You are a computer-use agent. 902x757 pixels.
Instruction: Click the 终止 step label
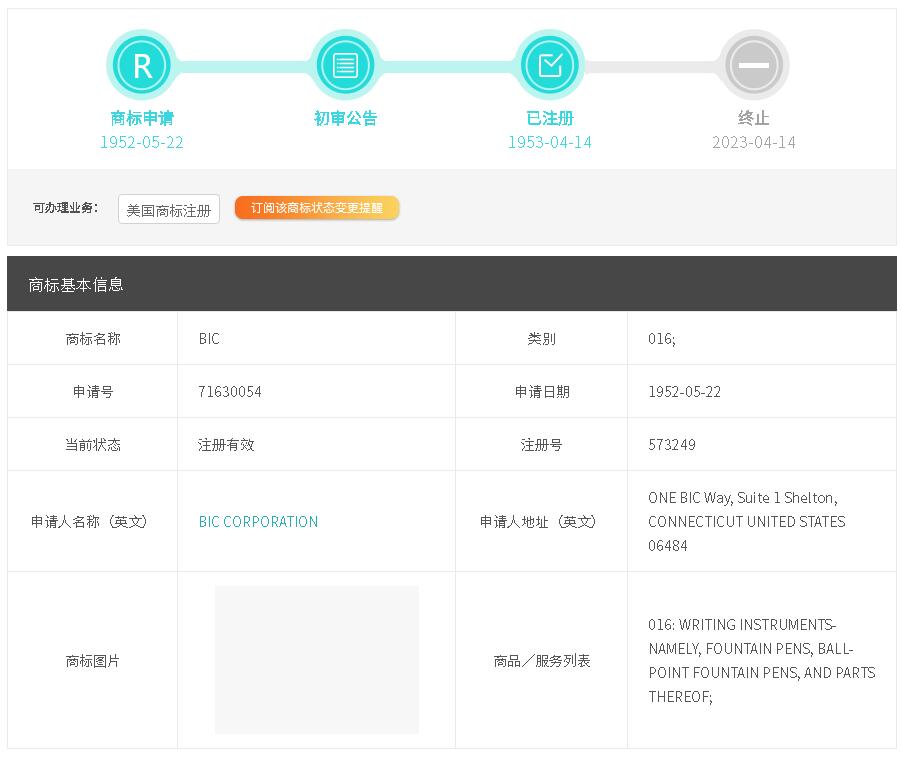[x=753, y=118]
